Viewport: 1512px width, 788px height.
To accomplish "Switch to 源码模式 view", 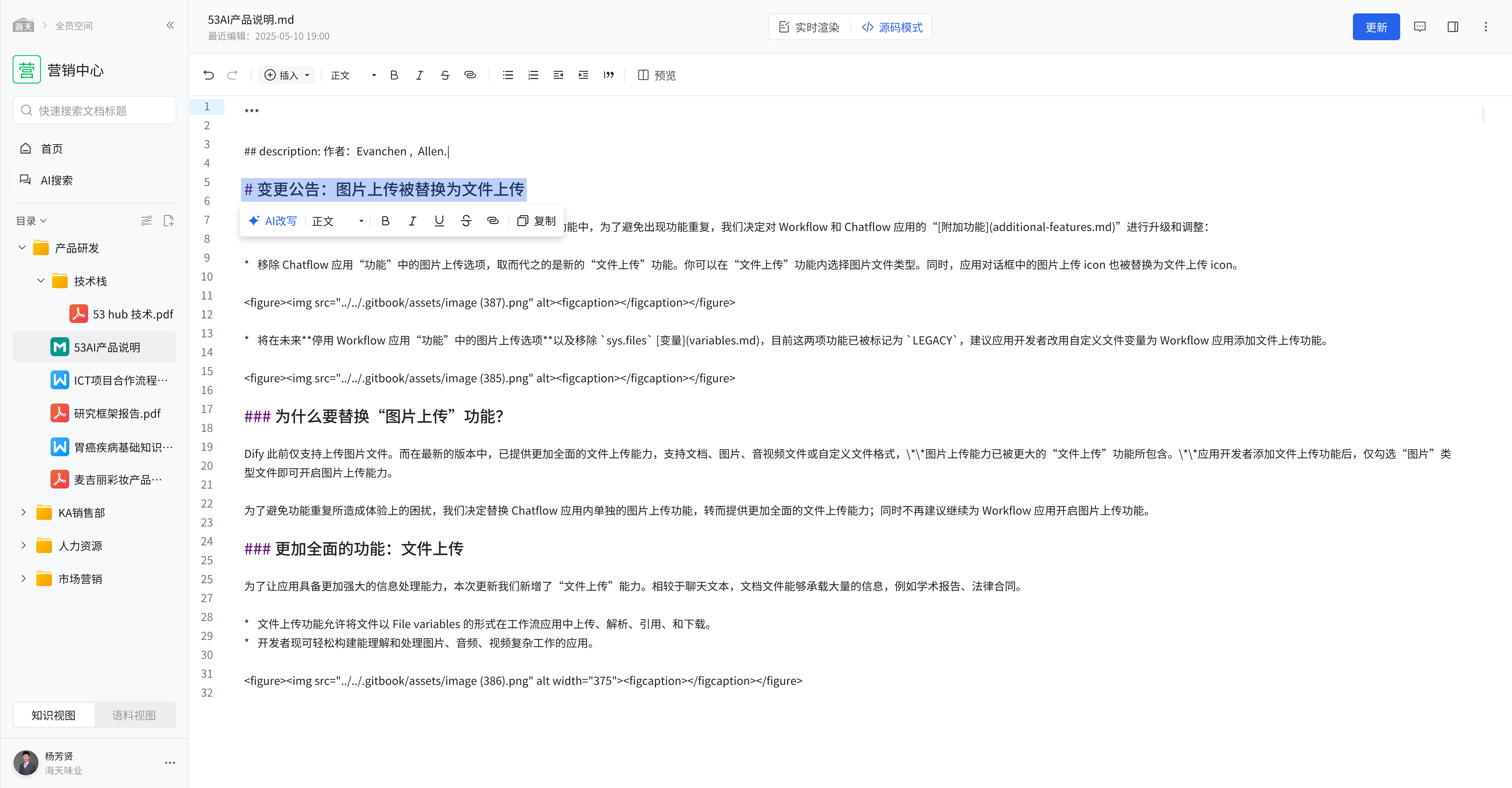I will click(892, 27).
